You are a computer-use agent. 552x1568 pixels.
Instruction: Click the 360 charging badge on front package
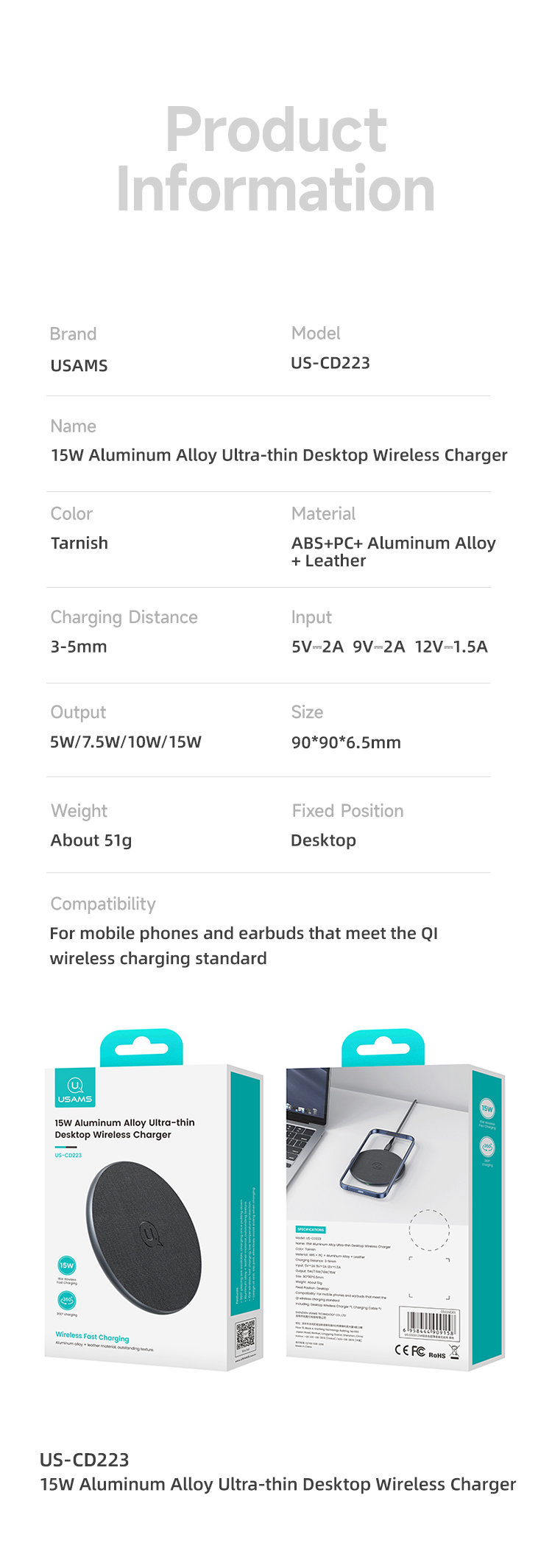pyautogui.click(x=67, y=1300)
